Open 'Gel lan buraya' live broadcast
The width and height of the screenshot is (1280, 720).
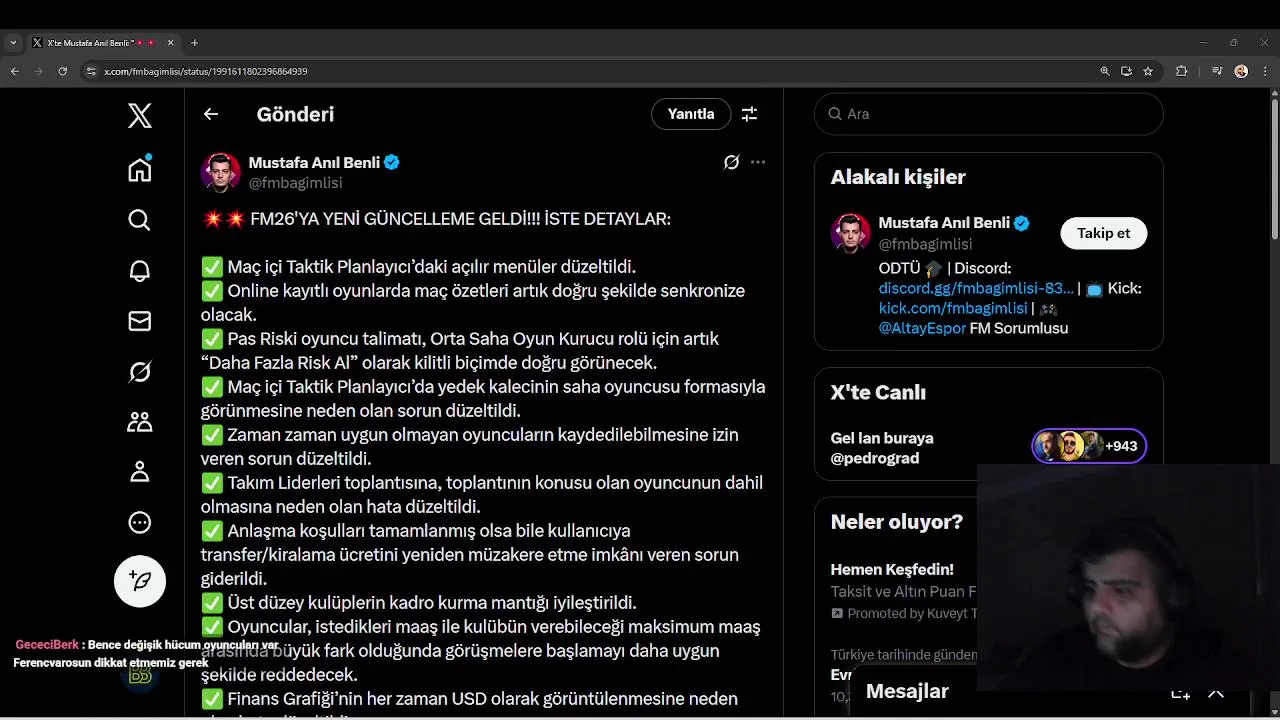click(x=882, y=438)
